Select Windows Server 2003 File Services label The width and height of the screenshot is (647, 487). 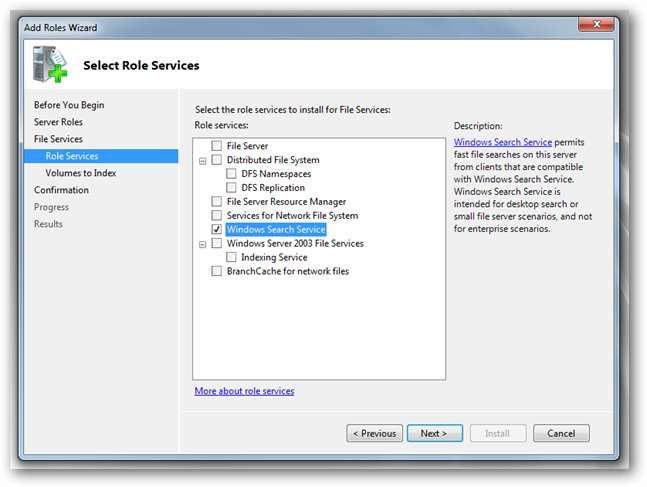[x=295, y=243]
